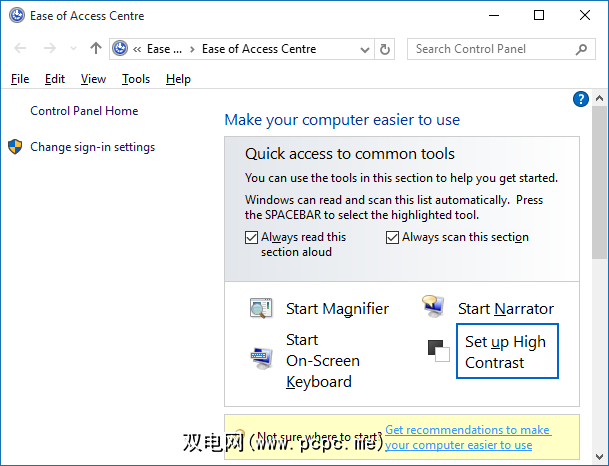
Task: Minimize the Ease of Access Centre window
Action: [x=494, y=16]
